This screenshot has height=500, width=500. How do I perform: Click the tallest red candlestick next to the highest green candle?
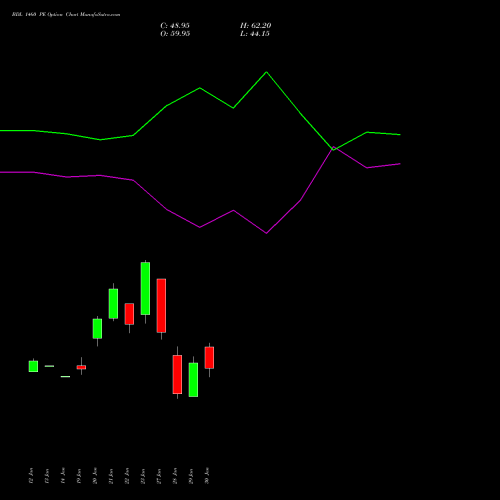point(161,305)
